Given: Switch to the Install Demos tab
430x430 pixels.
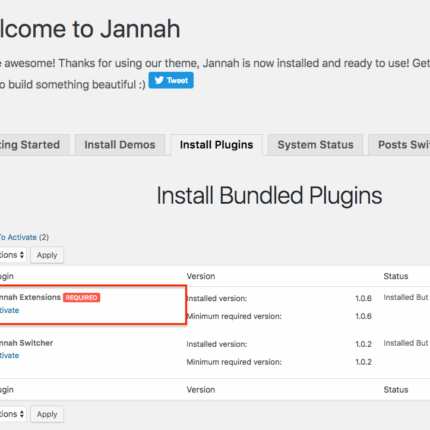Looking at the screenshot, I should 120,145.
